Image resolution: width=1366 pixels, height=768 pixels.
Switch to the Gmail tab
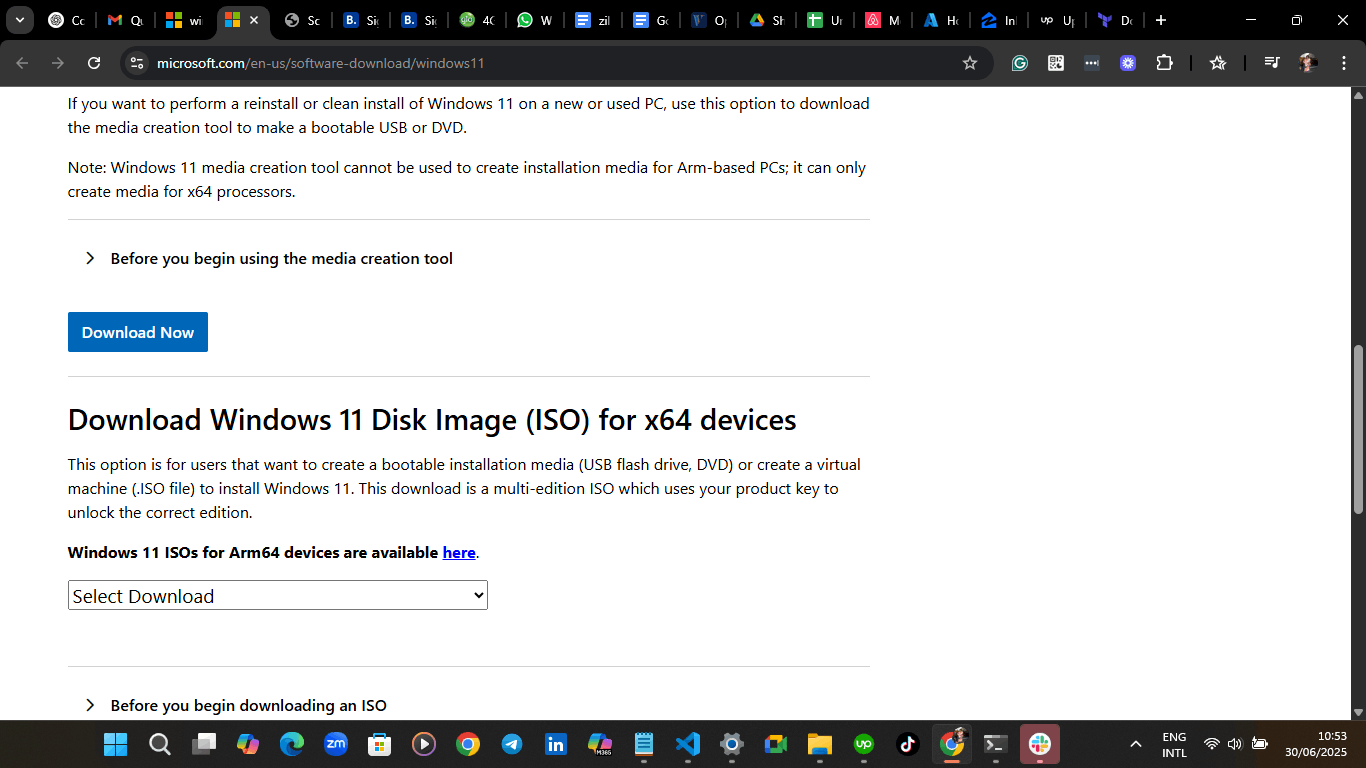point(125,20)
